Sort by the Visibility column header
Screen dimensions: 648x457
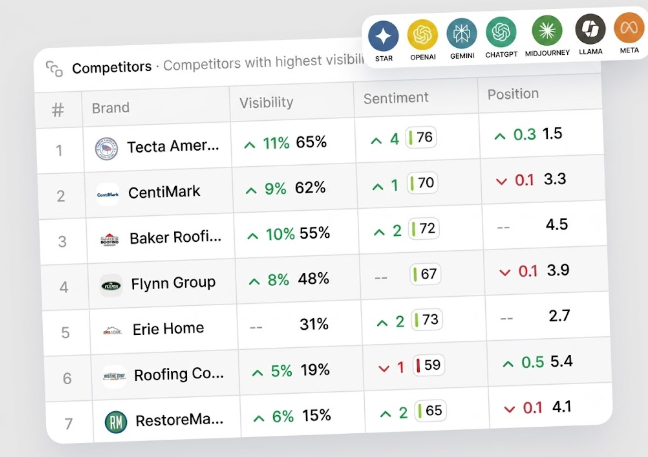266,102
